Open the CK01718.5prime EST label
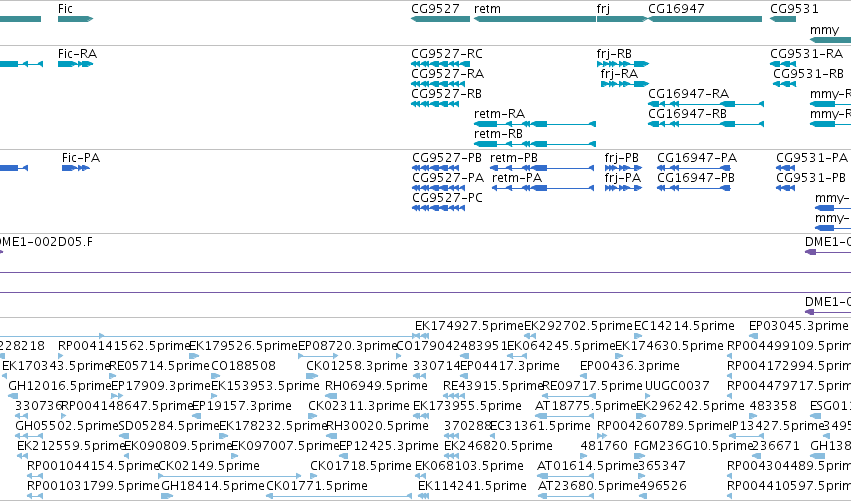The width and height of the screenshot is (851, 501). coord(361,466)
